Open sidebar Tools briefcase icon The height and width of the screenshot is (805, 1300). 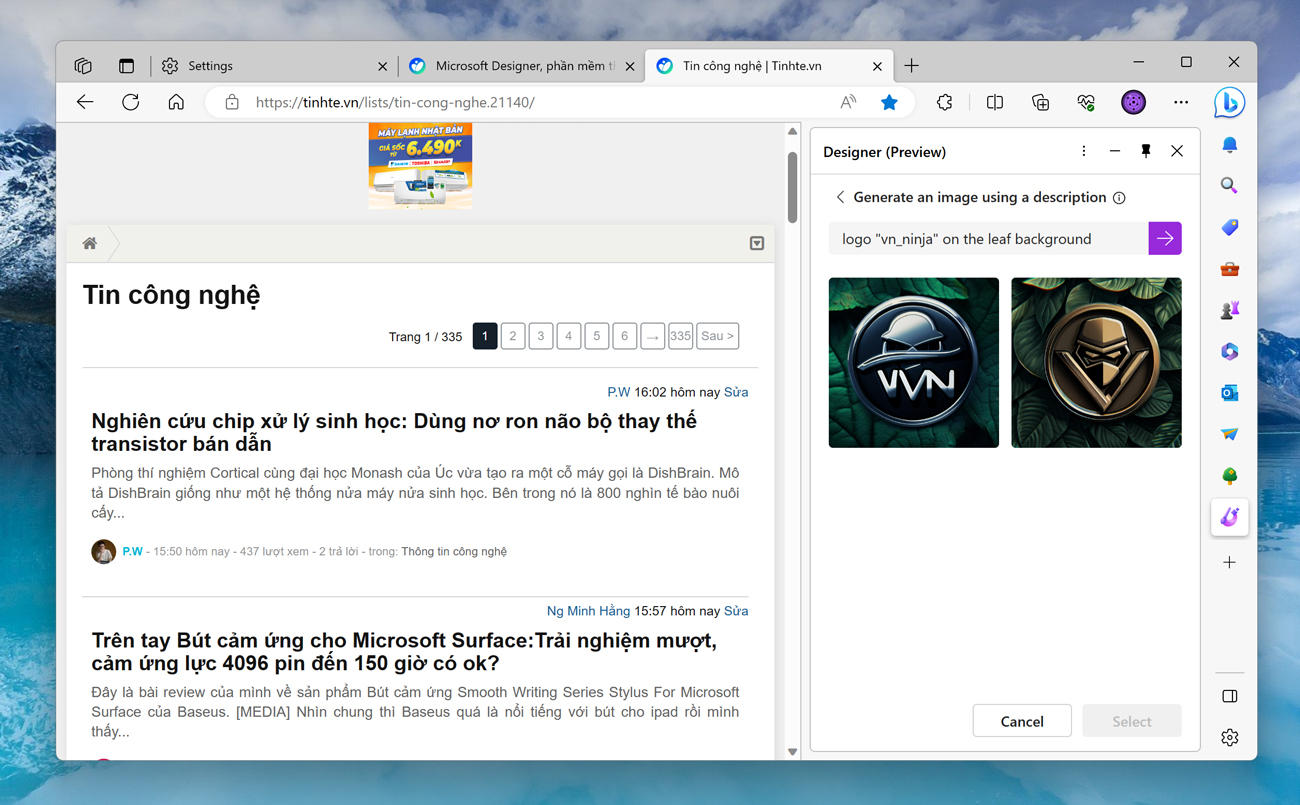tap(1230, 269)
